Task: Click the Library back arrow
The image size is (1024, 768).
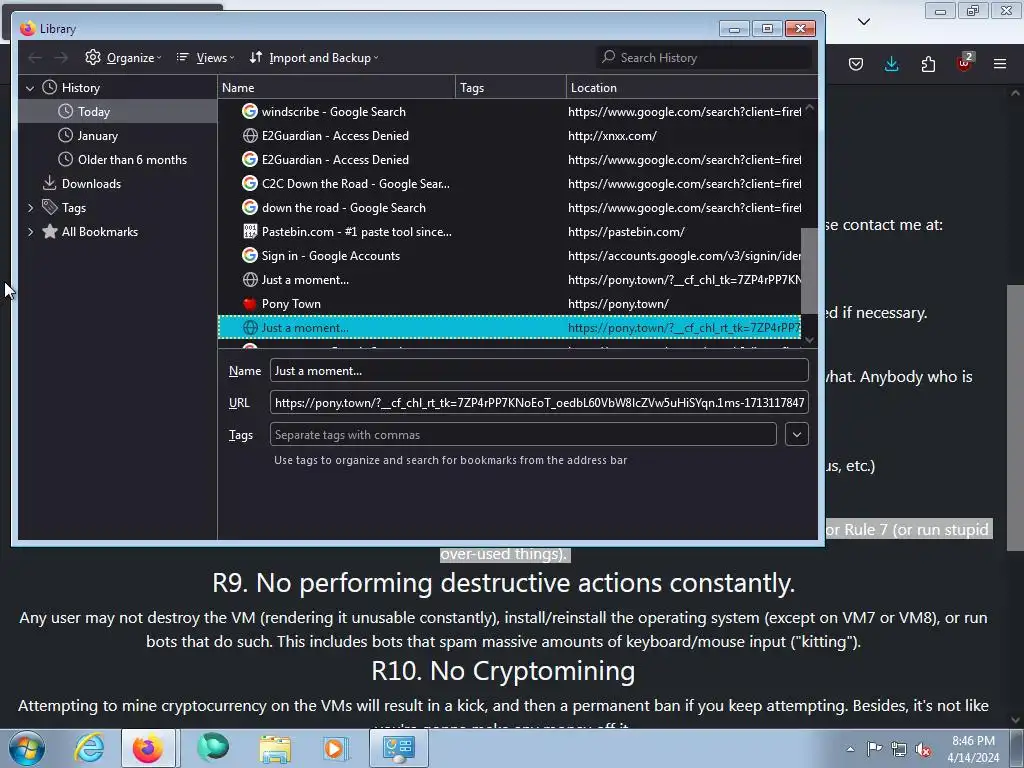Action: [x=35, y=57]
